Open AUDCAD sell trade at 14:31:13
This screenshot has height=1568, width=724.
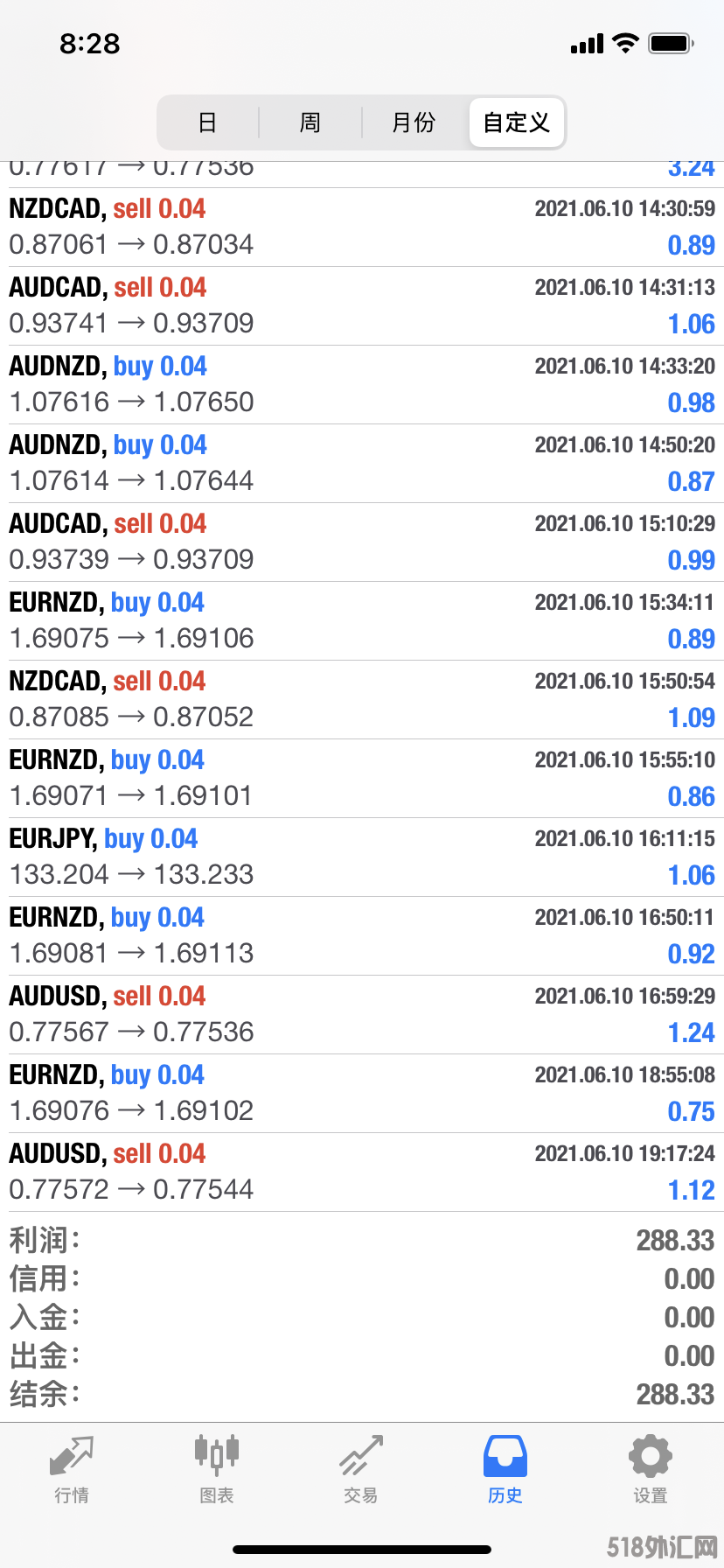coord(362,306)
